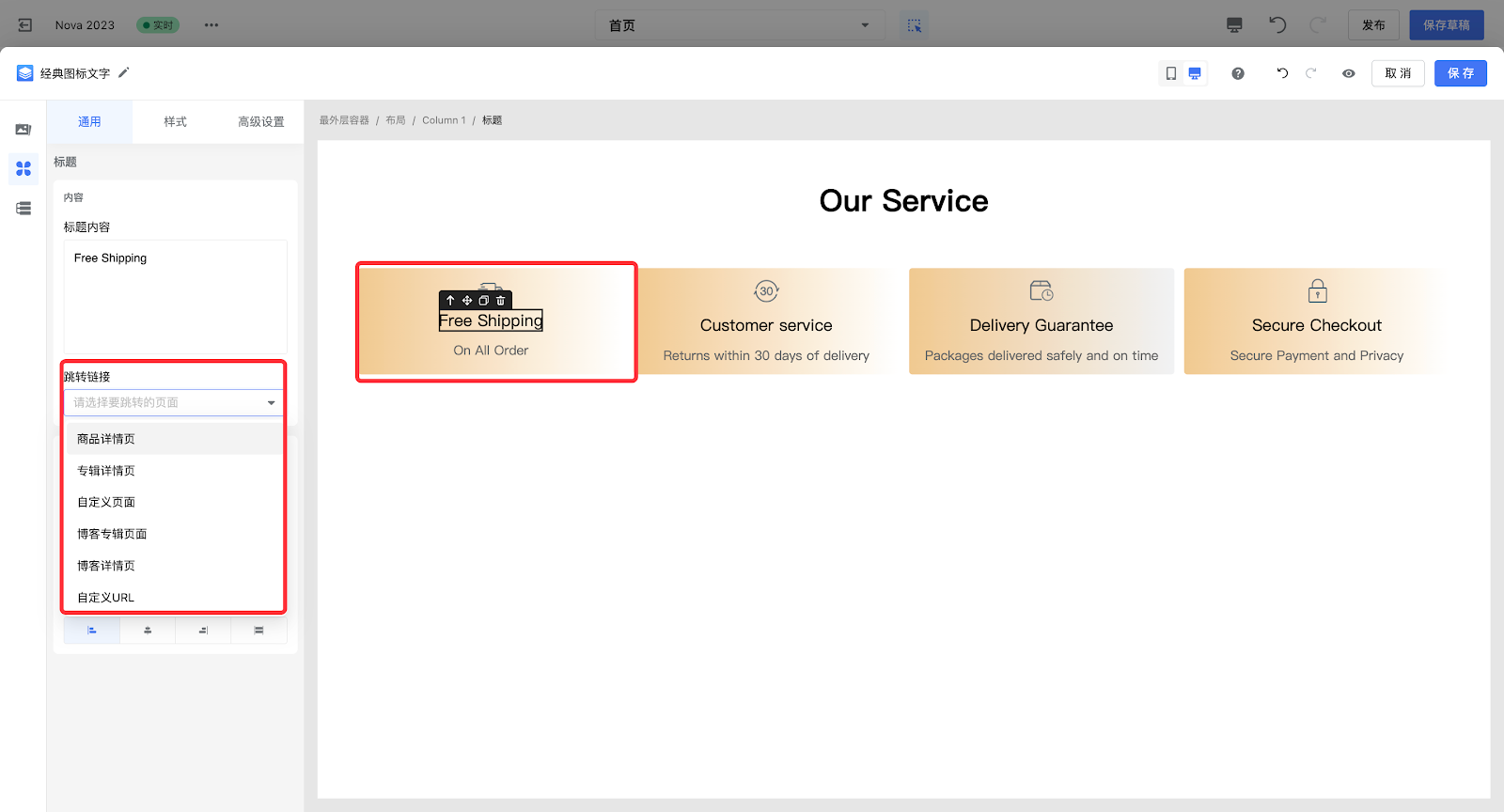Choose 自定义URL from the link list
The height and width of the screenshot is (812, 1504).
click(105, 598)
